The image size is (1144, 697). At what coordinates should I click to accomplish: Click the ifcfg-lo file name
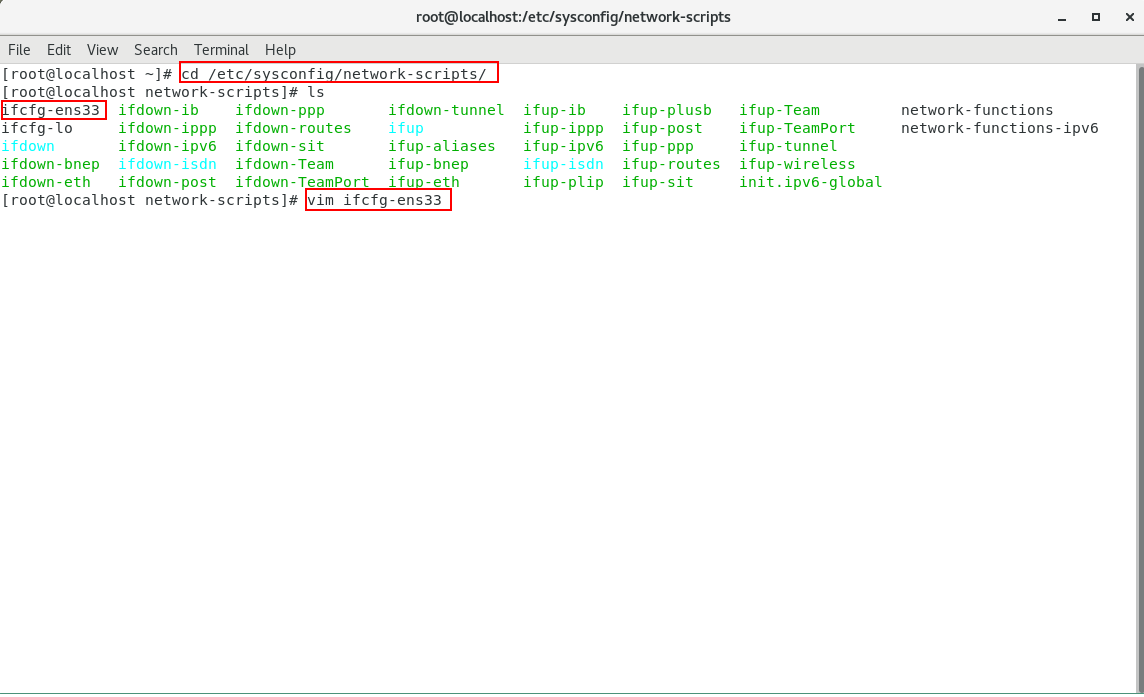[x=37, y=128]
